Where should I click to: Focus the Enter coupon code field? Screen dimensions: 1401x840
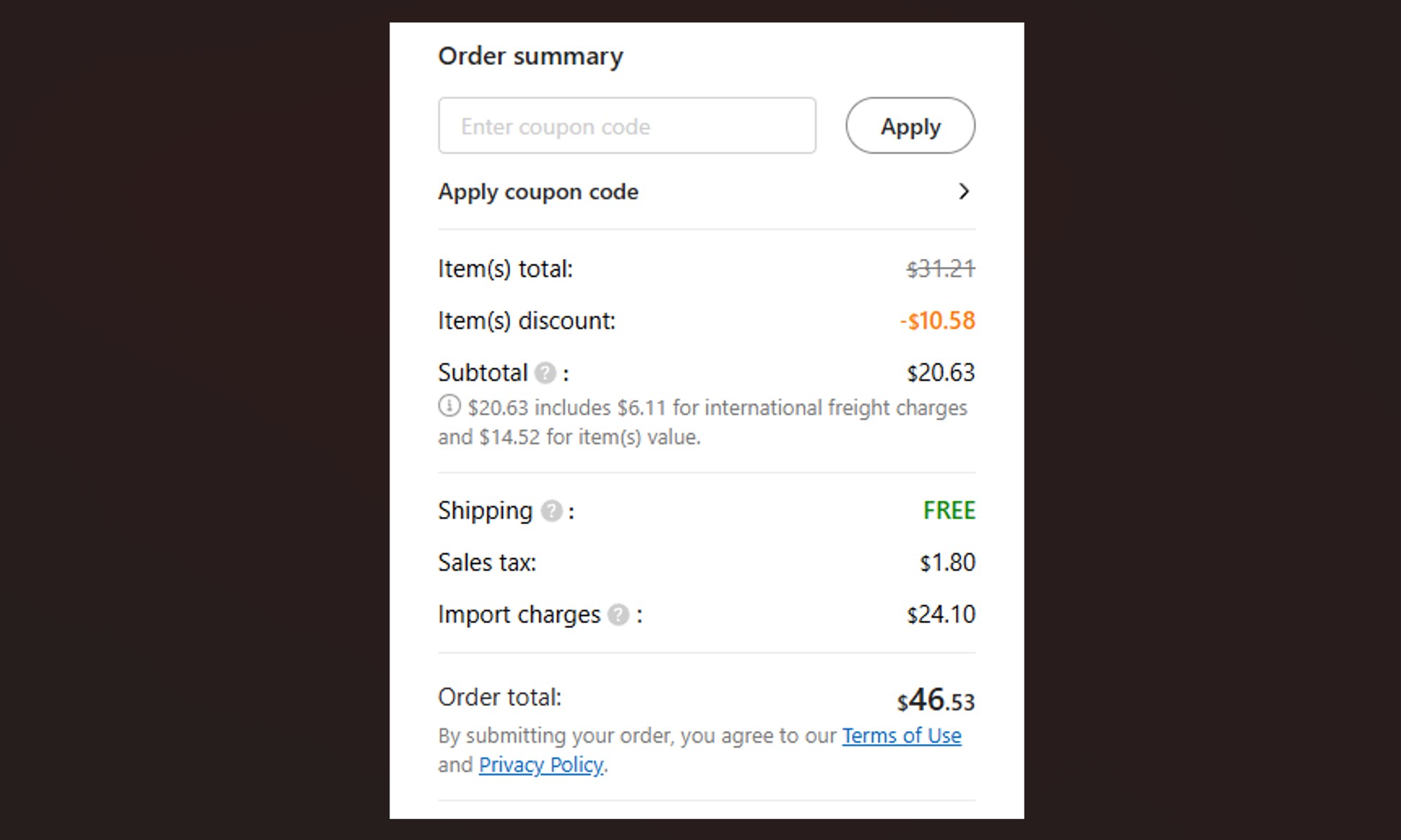point(627,126)
